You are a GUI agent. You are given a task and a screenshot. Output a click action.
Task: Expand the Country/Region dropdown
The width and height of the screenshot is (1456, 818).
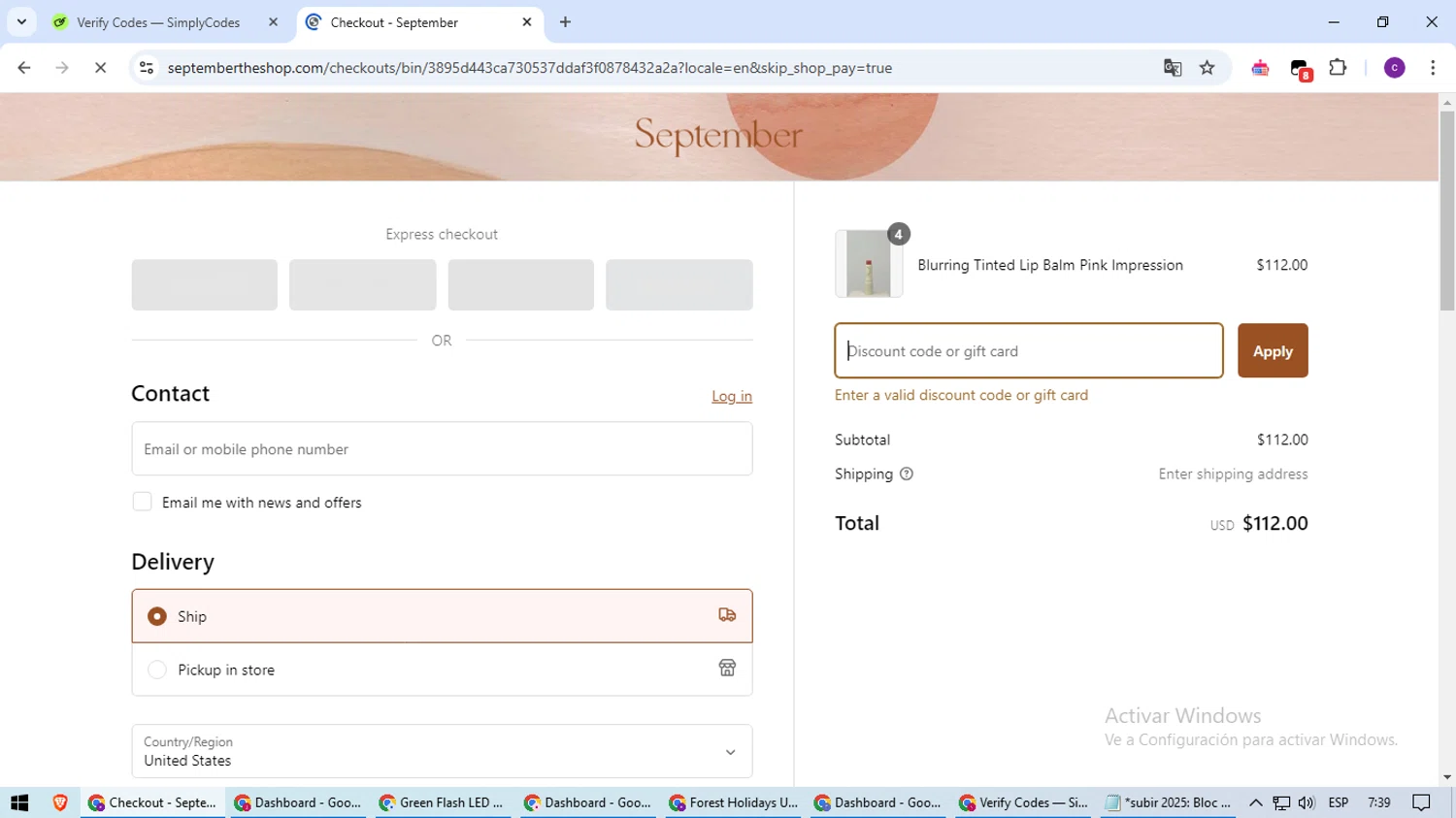tap(442, 751)
